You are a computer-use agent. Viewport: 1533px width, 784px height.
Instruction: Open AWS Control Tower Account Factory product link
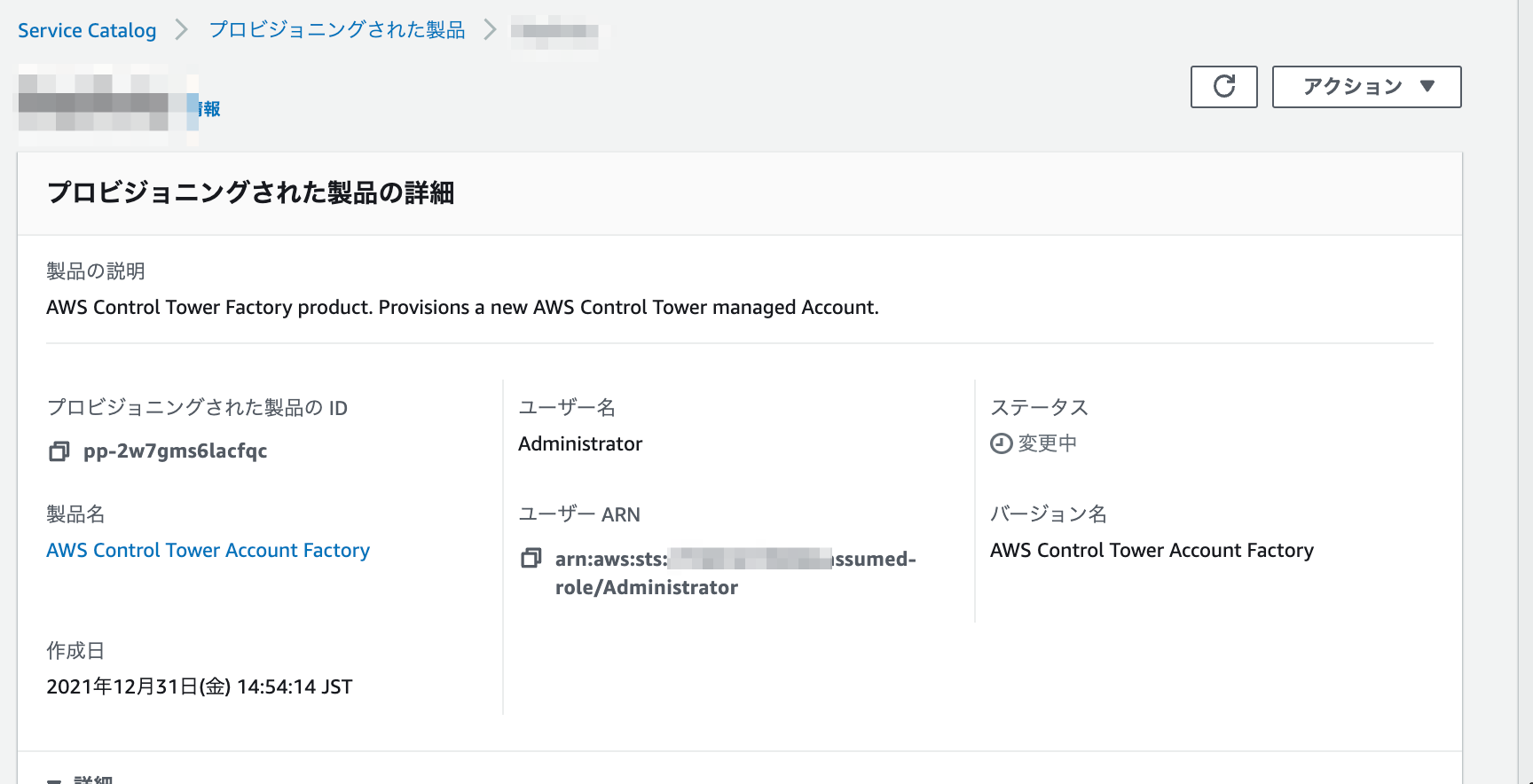(x=208, y=550)
